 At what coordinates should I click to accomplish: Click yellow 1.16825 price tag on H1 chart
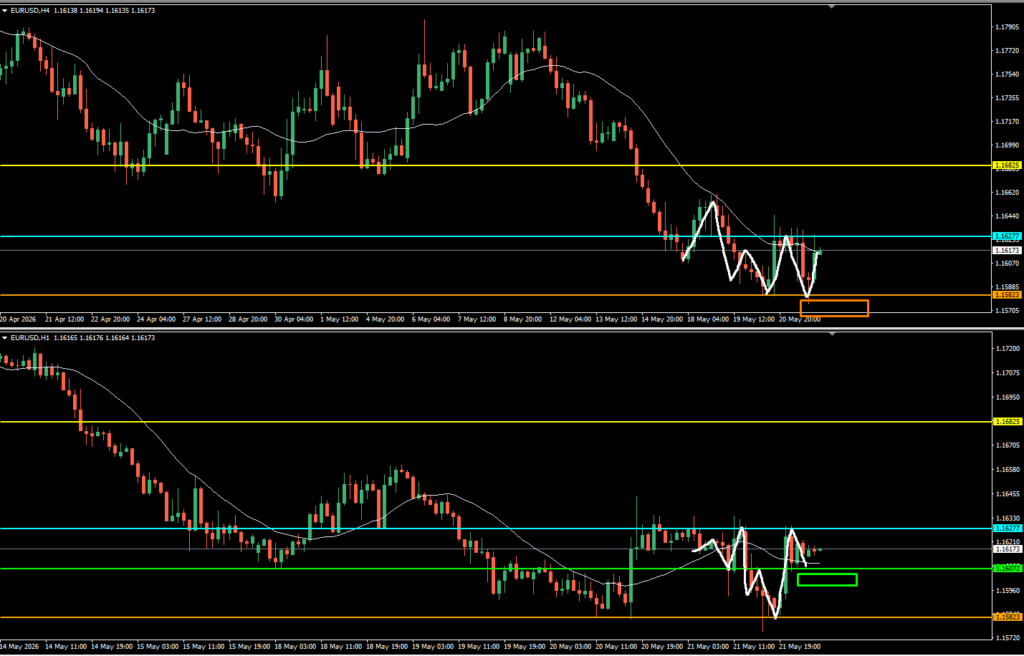[x=1006, y=421]
